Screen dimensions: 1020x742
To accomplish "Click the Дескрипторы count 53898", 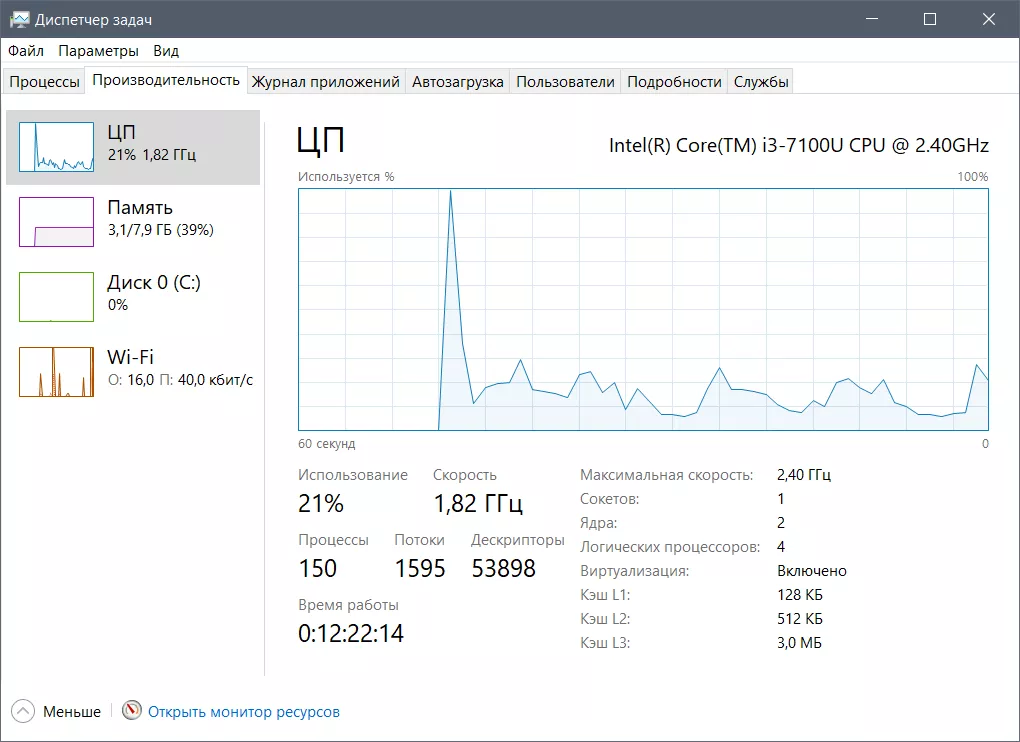I will click(x=503, y=568).
